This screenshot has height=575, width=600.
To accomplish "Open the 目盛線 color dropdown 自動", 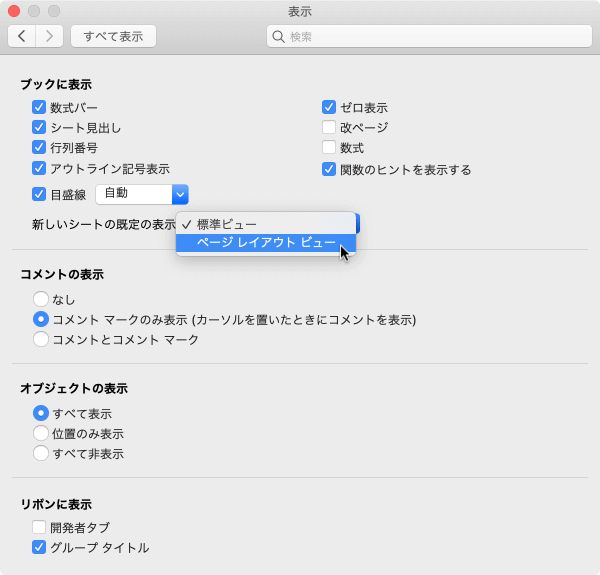I will 142,194.
